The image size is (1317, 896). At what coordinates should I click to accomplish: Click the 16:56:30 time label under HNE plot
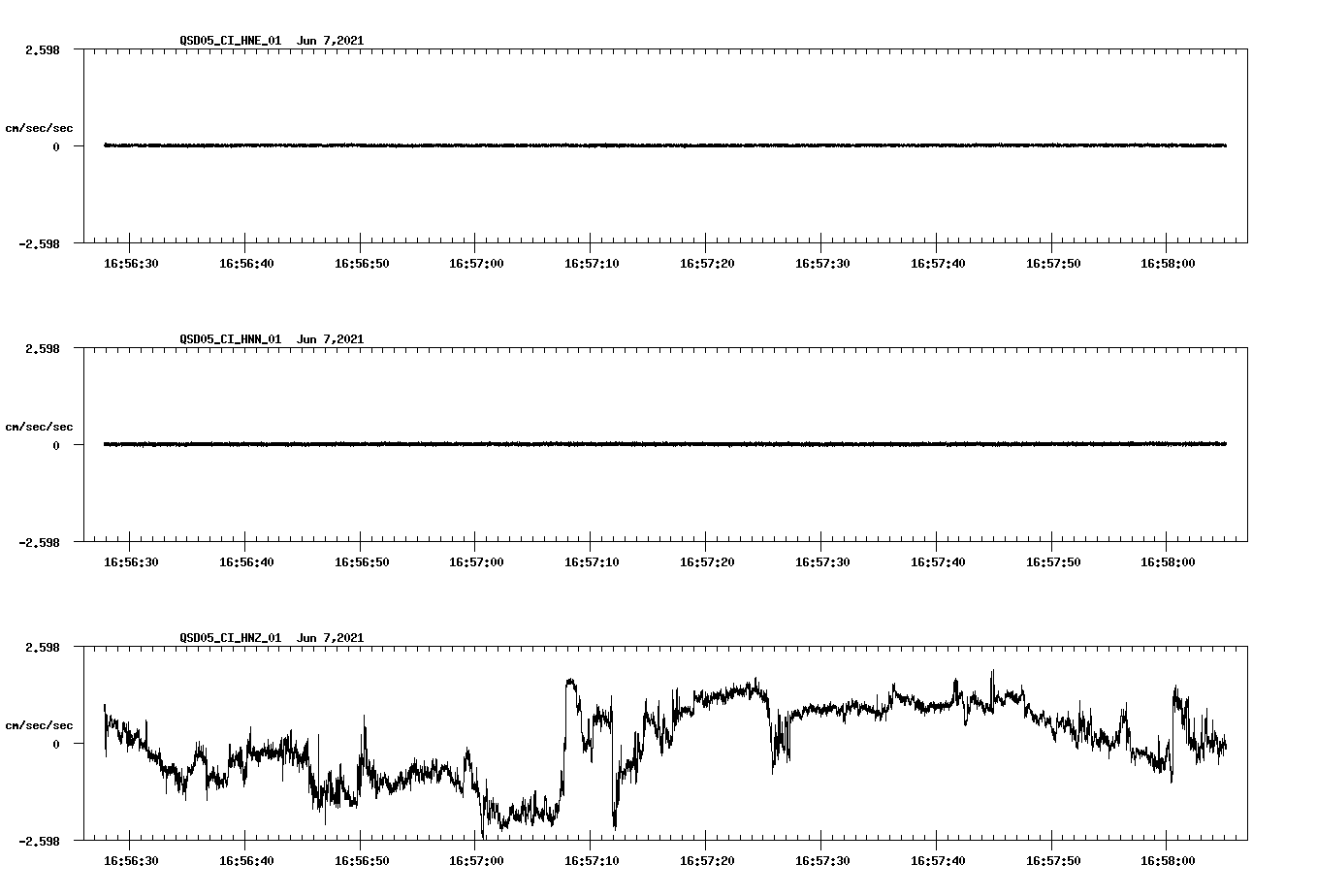(131, 264)
